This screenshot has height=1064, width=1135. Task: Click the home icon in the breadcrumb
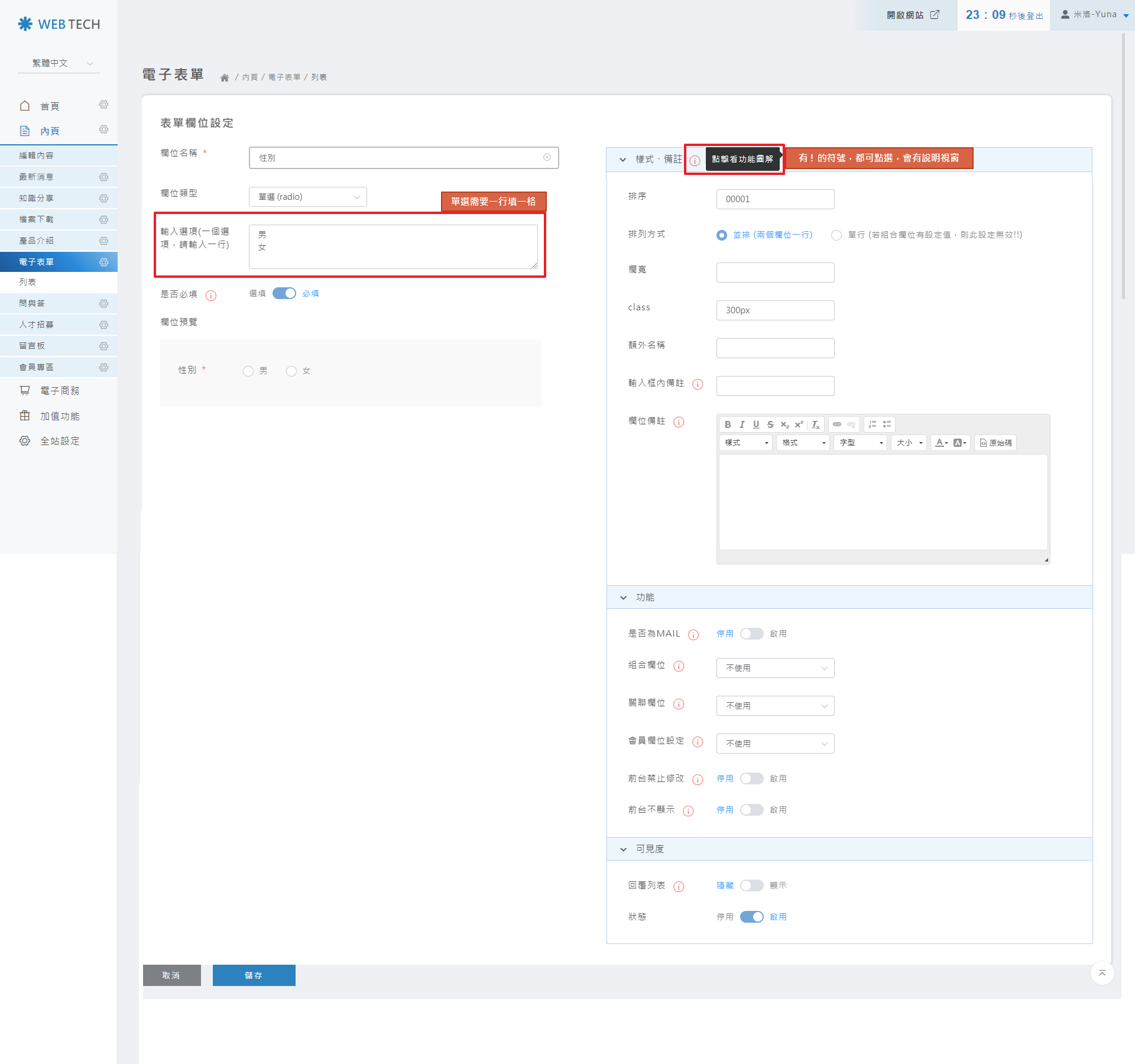[x=225, y=77]
